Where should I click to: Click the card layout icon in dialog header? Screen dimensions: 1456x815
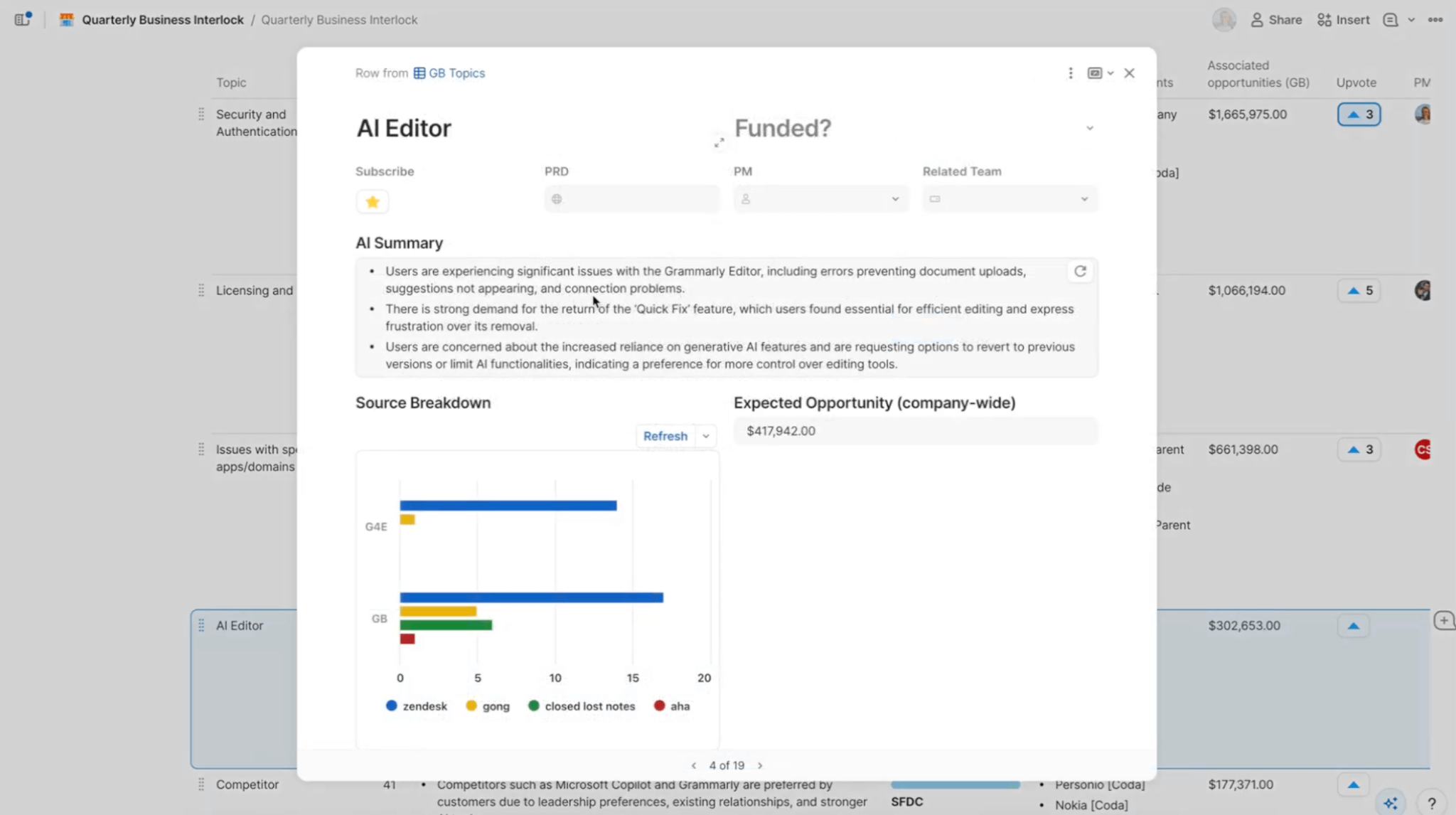point(1095,73)
